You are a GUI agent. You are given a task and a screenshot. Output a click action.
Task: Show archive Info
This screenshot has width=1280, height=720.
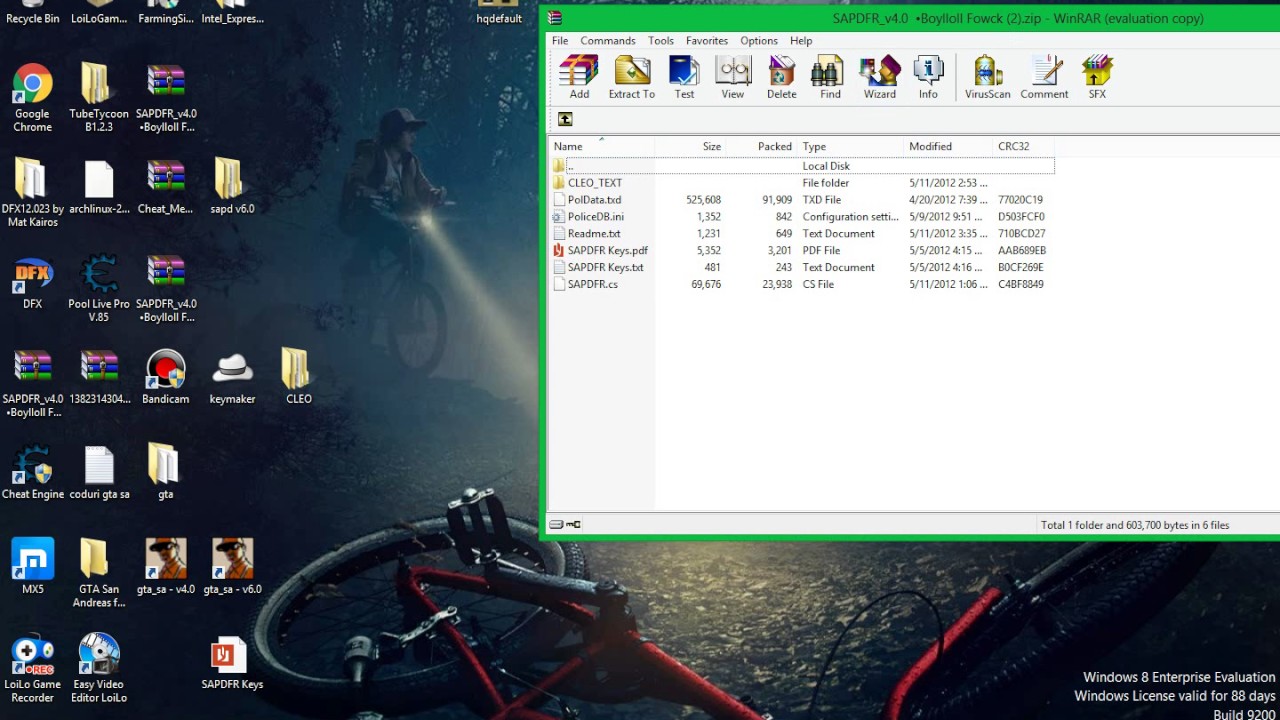[x=928, y=77]
